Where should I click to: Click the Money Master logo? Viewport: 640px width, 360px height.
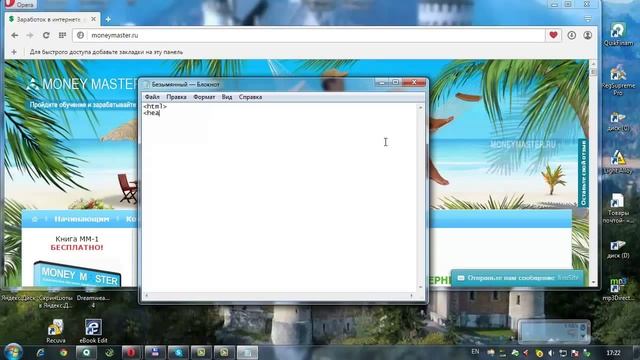(82, 84)
